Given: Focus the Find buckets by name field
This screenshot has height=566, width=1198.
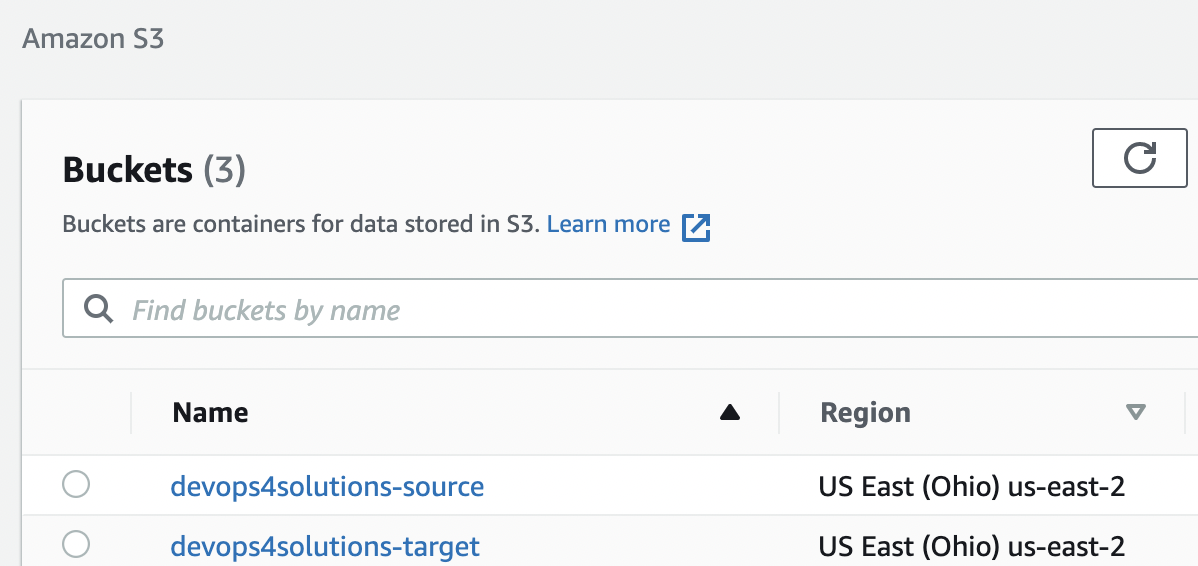Looking at the screenshot, I should 600,310.
